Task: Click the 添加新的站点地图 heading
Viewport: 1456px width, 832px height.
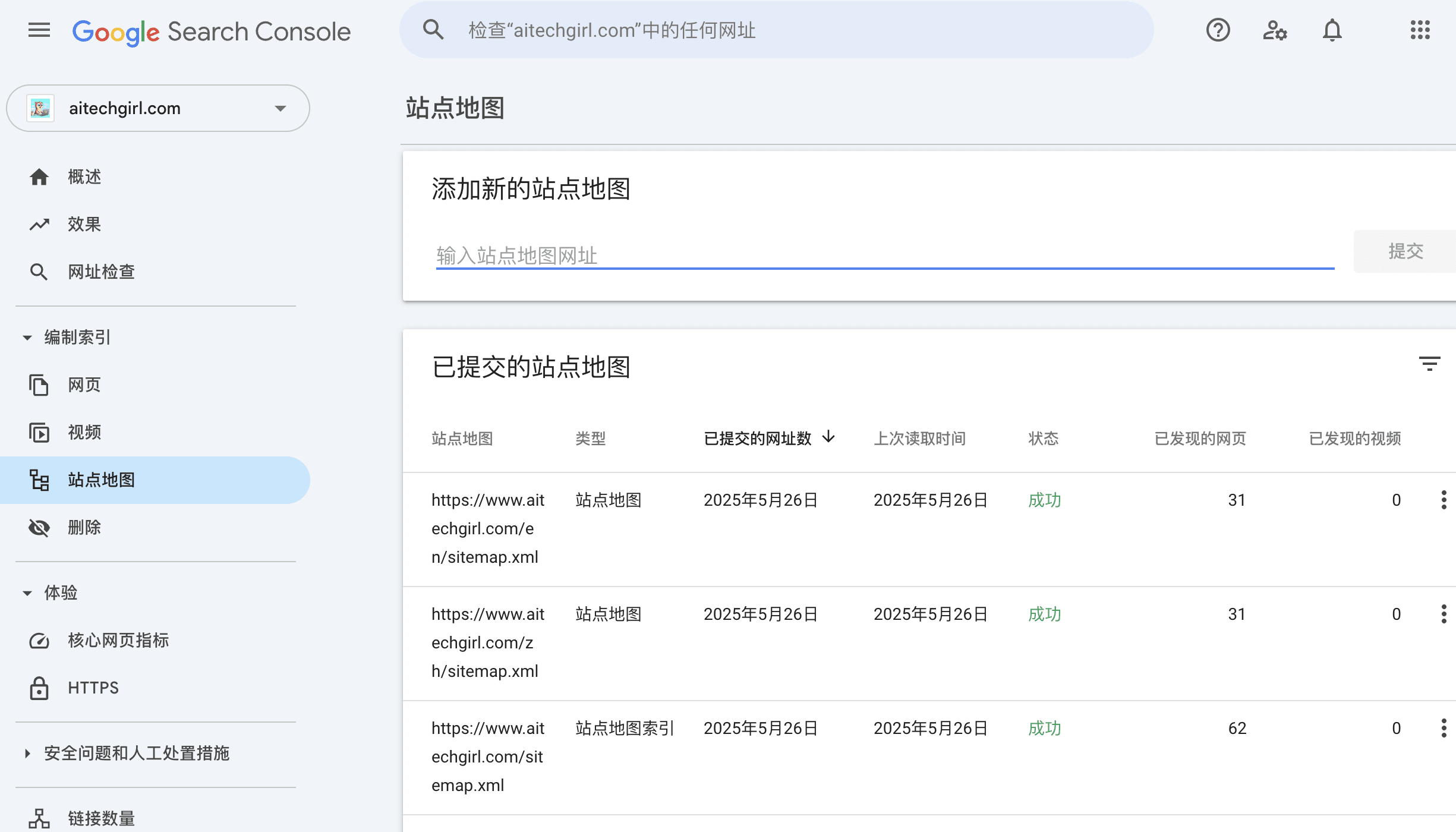Action: [x=531, y=188]
